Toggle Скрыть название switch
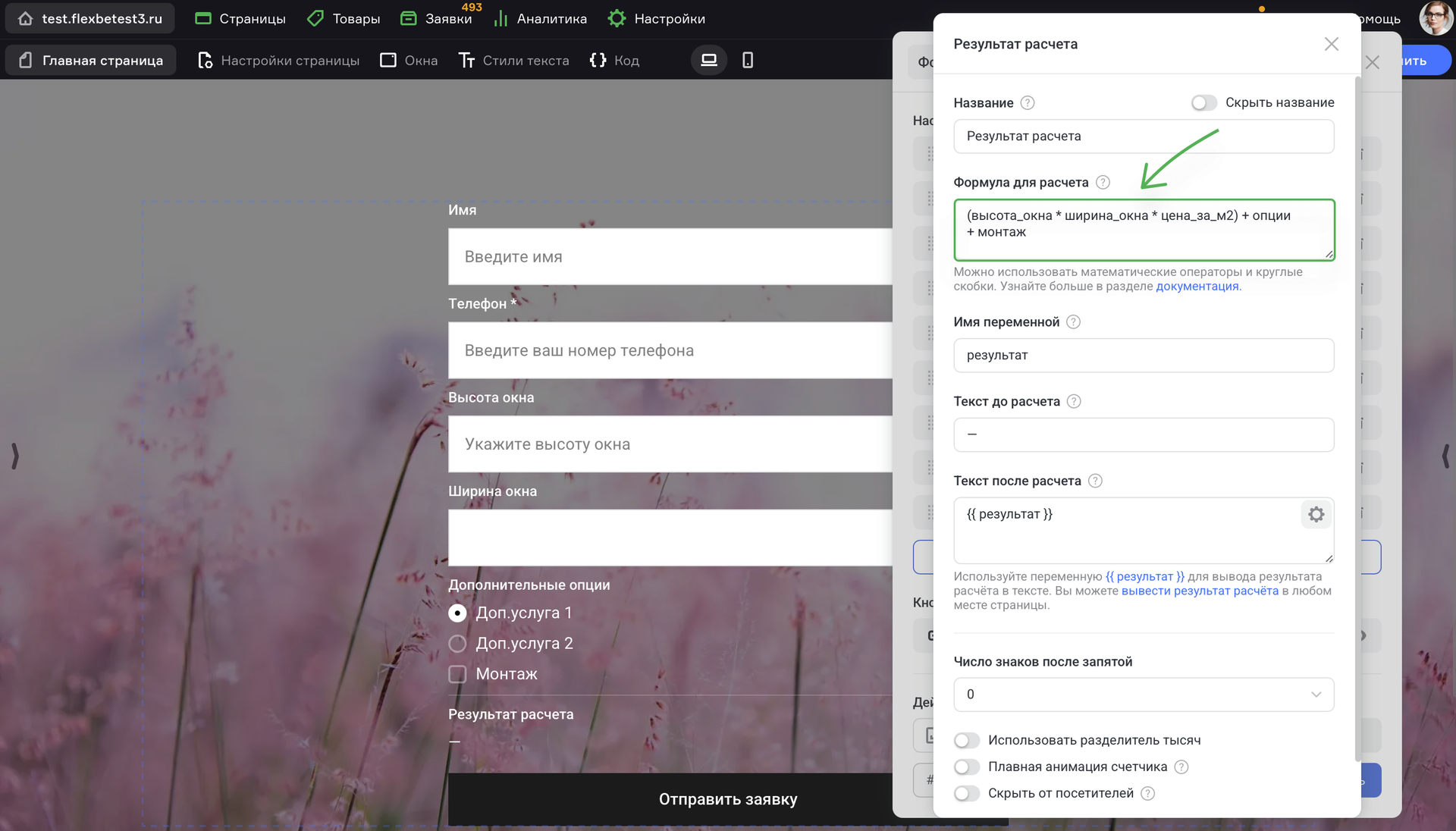Screen dimensions: 1456x831 [x=1203, y=102]
